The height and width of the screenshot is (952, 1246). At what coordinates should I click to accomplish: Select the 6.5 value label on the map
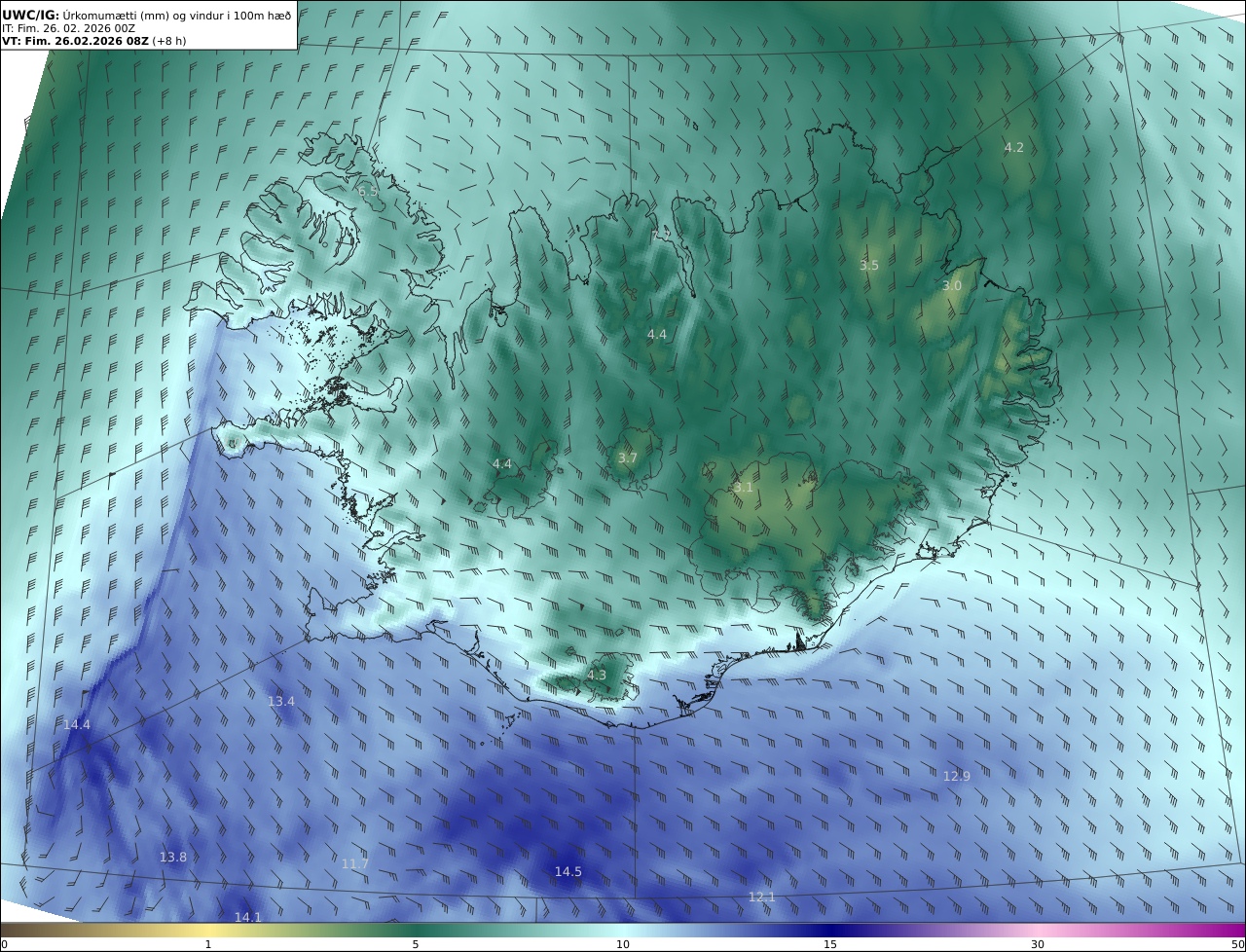pyautogui.click(x=368, y=192)
